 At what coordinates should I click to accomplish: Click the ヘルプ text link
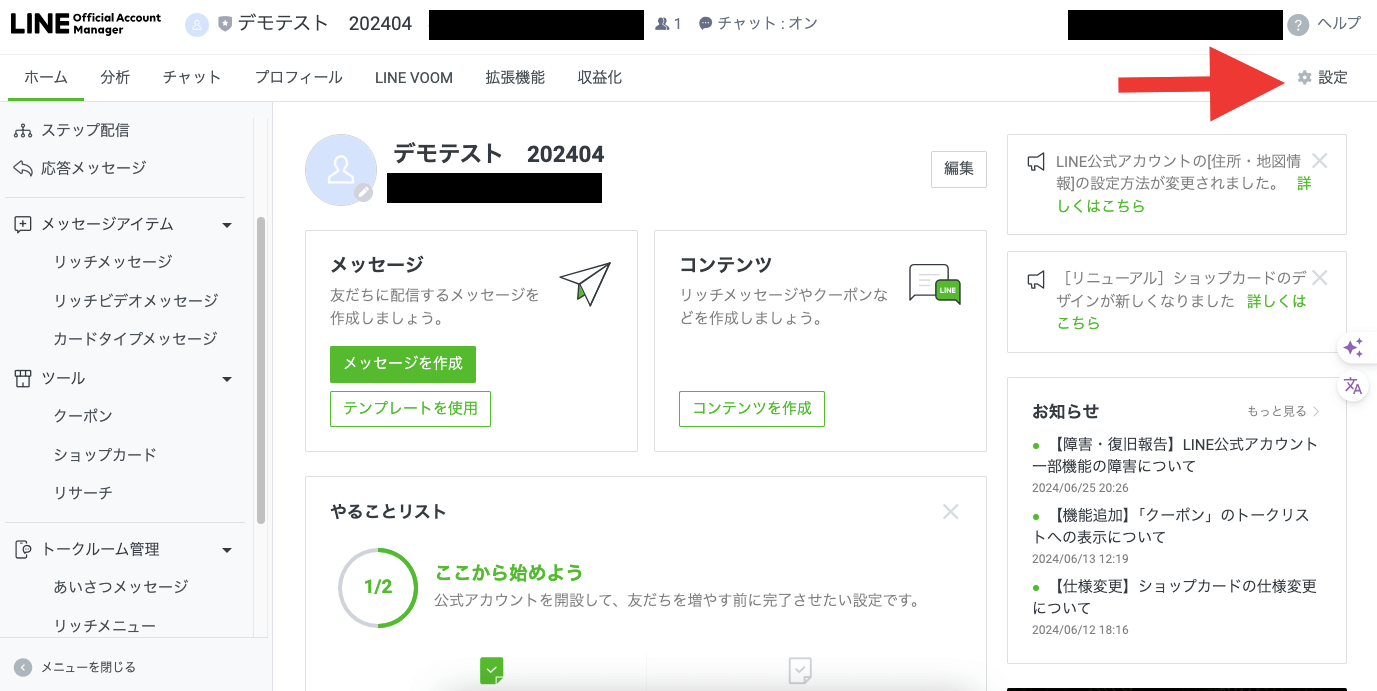[1339, 24]
